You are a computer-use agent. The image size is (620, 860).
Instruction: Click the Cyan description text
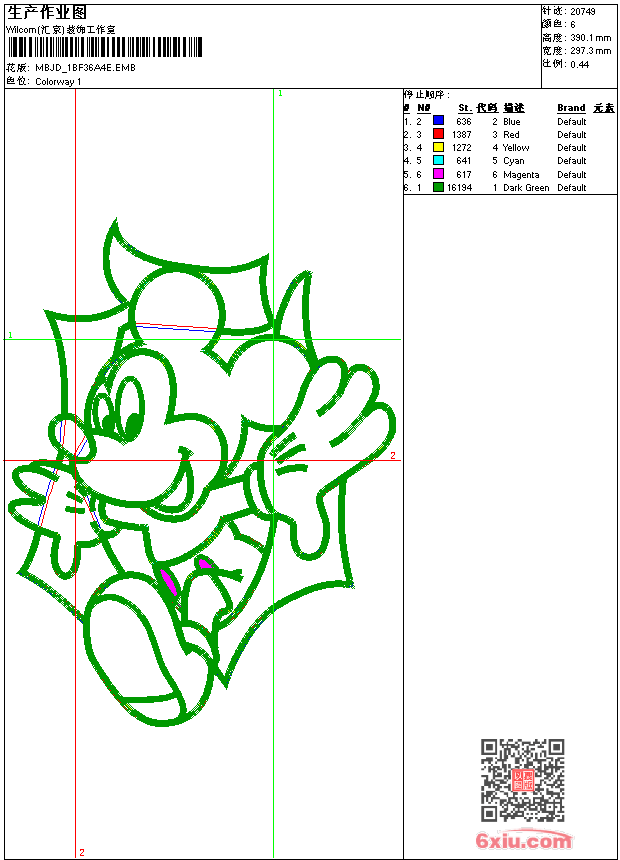[x=514, y=161]
